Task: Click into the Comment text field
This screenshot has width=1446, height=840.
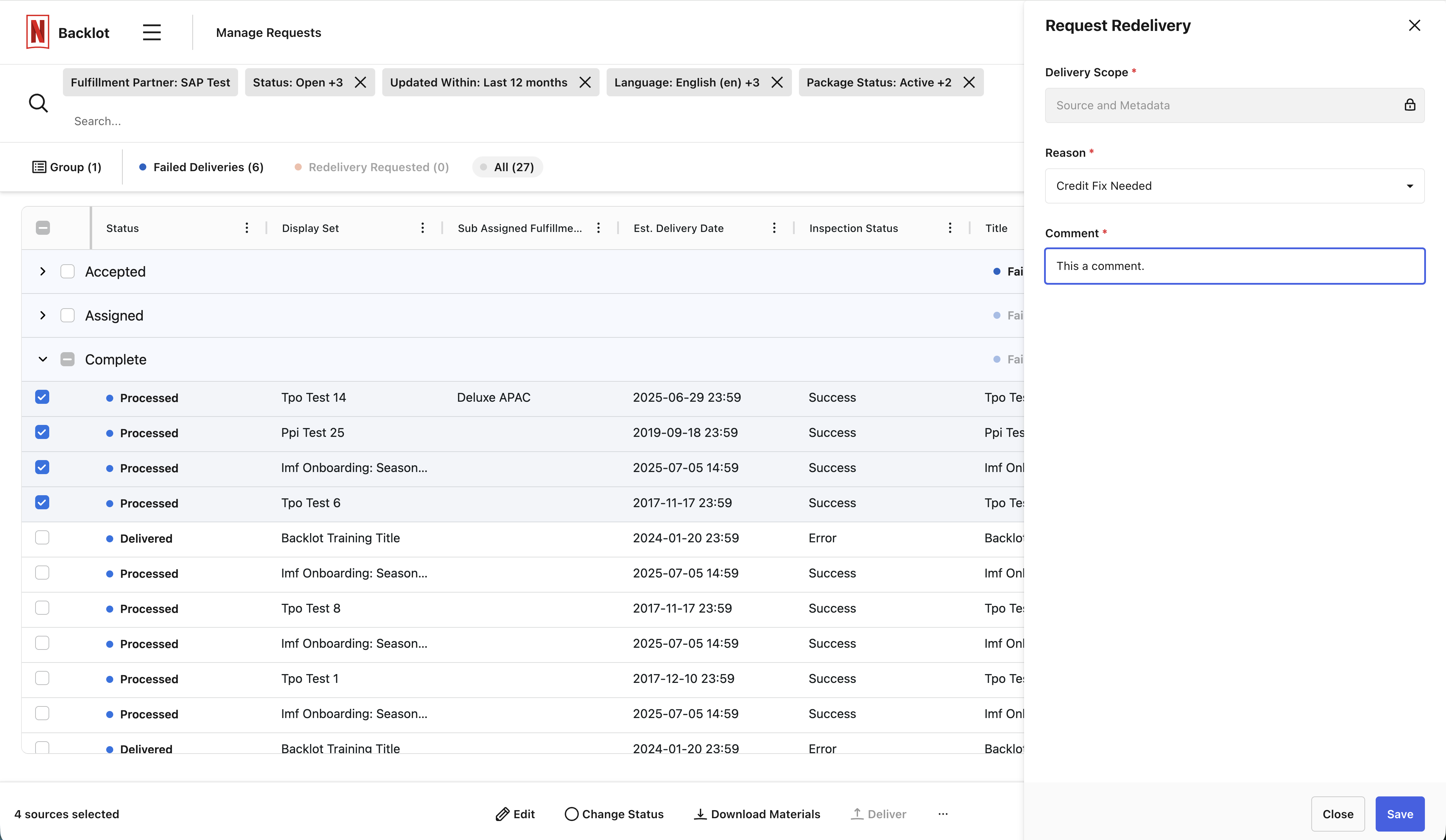Action: point(1234,266)
